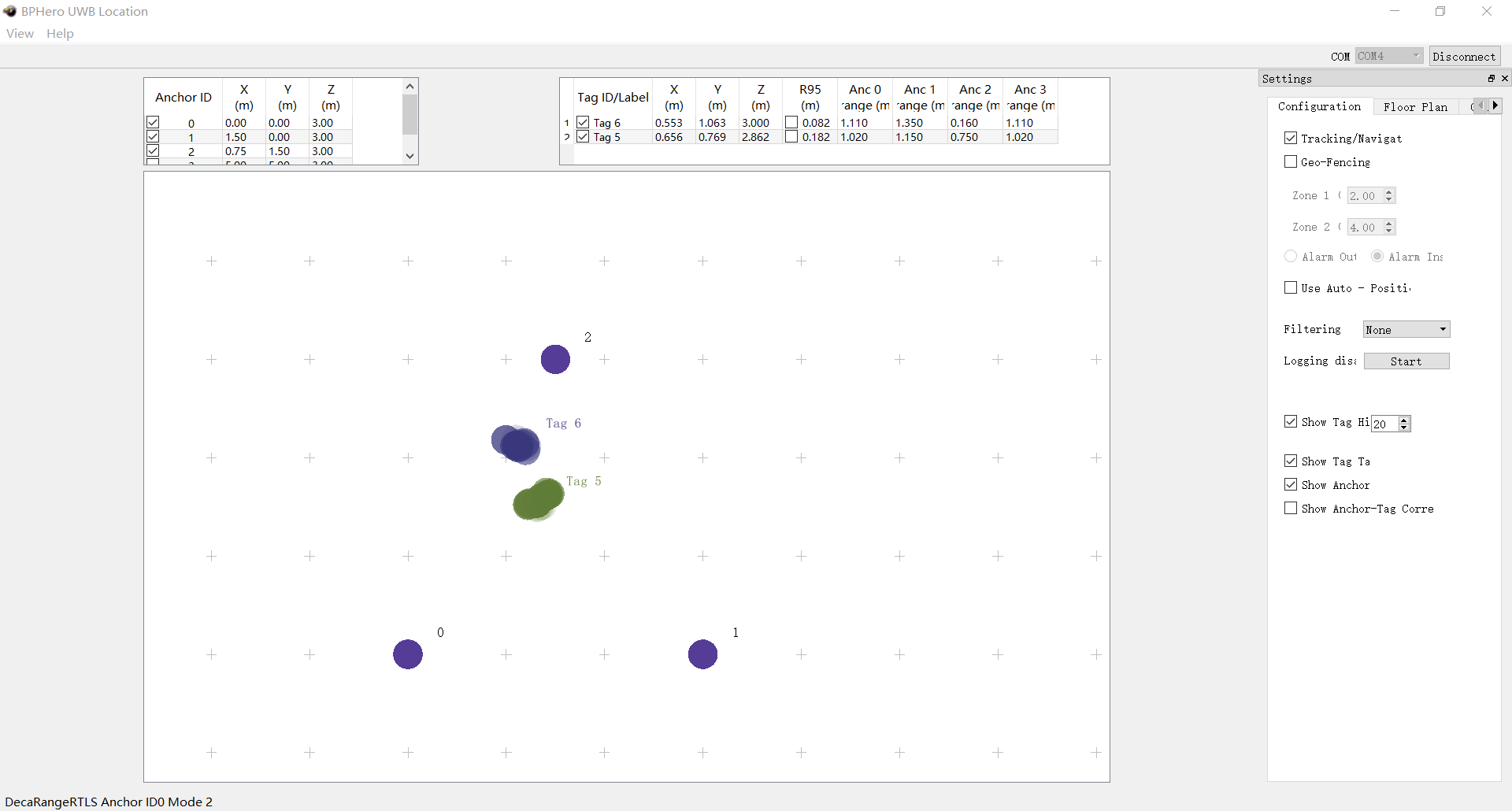Click the Tag 5 green position marker
1512x811 pixels.
(x=538, y=499)
